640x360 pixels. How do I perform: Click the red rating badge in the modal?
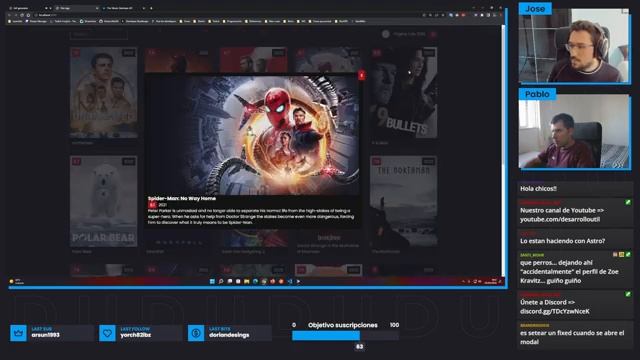point(152,204)
